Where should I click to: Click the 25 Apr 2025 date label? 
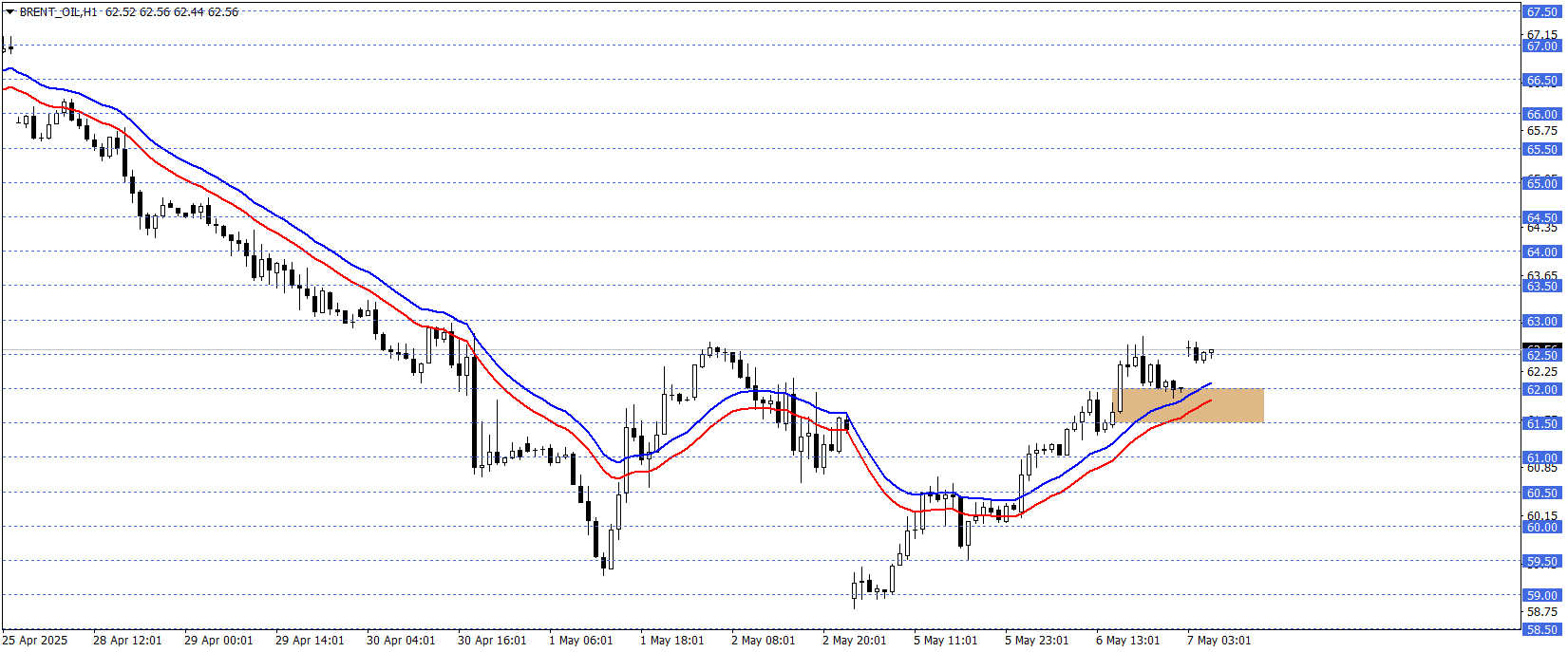(35, 641)
